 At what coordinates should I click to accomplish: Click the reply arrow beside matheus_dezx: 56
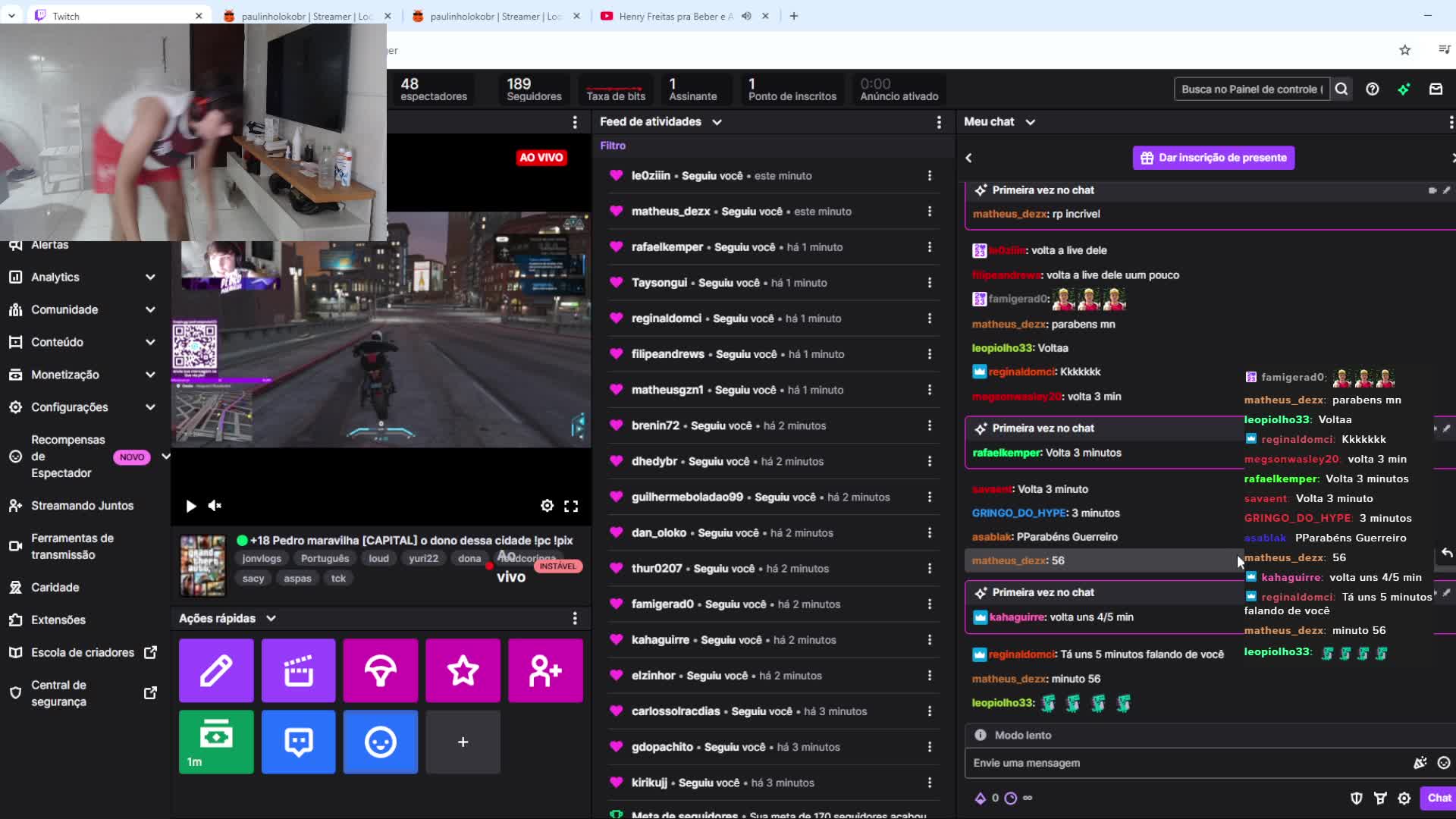[x=1446, y=554]
